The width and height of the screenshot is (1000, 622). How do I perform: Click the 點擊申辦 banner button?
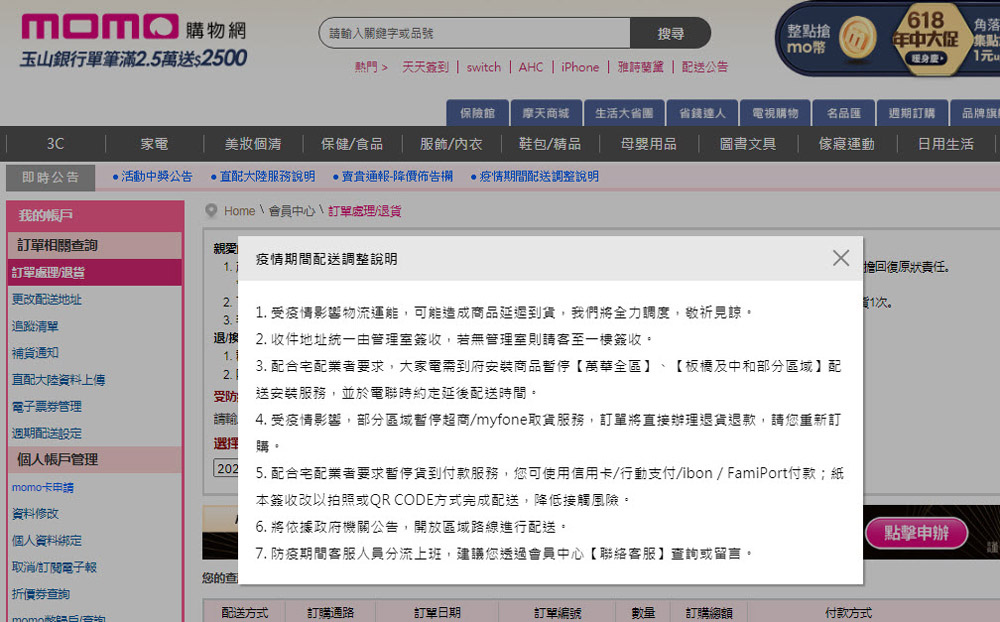click(916, 533)
